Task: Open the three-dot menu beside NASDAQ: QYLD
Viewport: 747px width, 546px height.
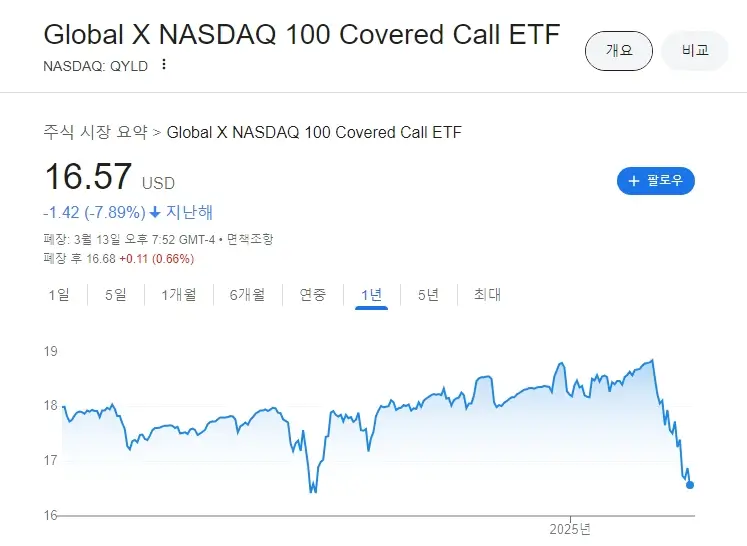Action: pos(165,65)
